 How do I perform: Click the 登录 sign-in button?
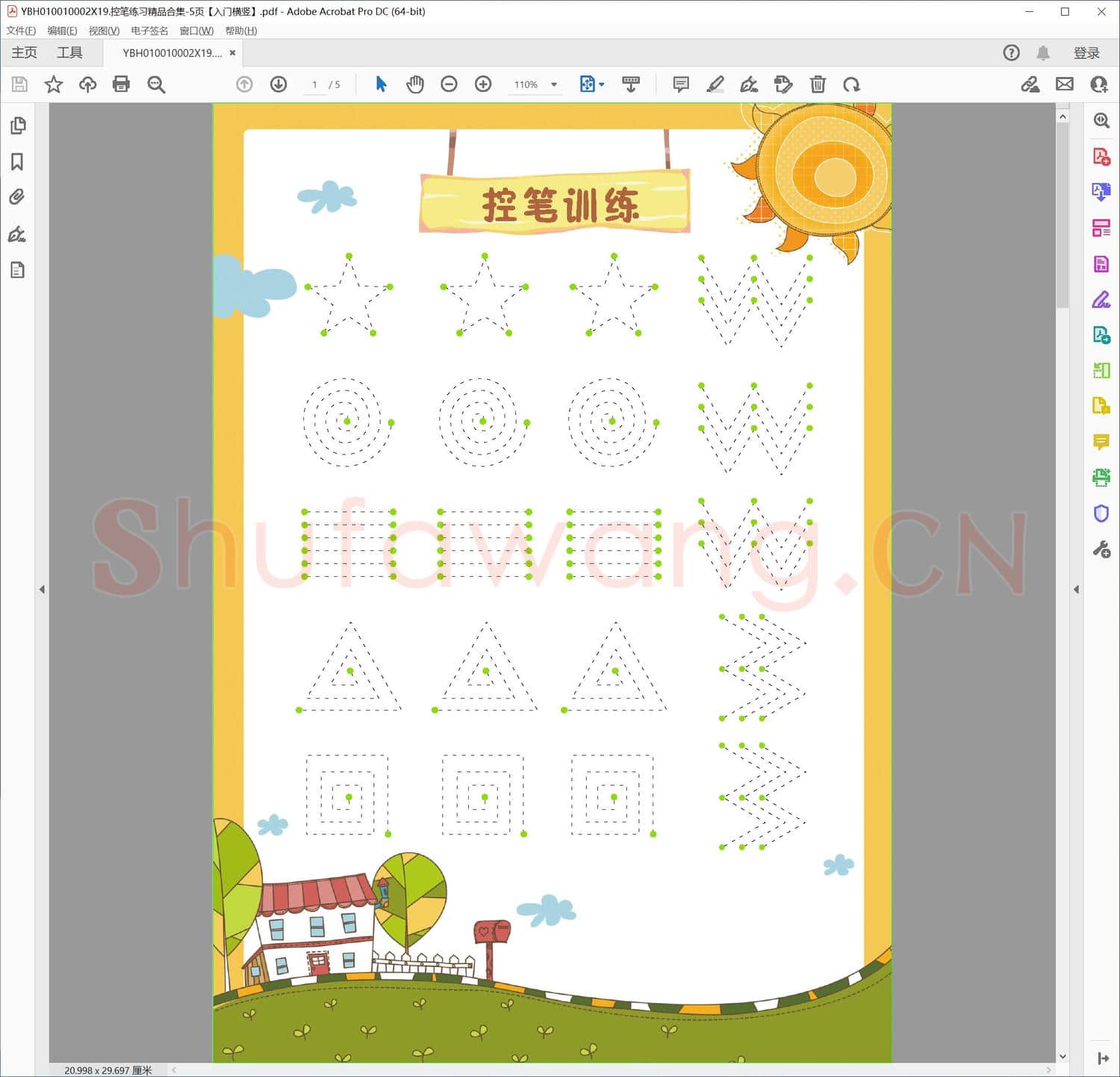coord(1086,53)
